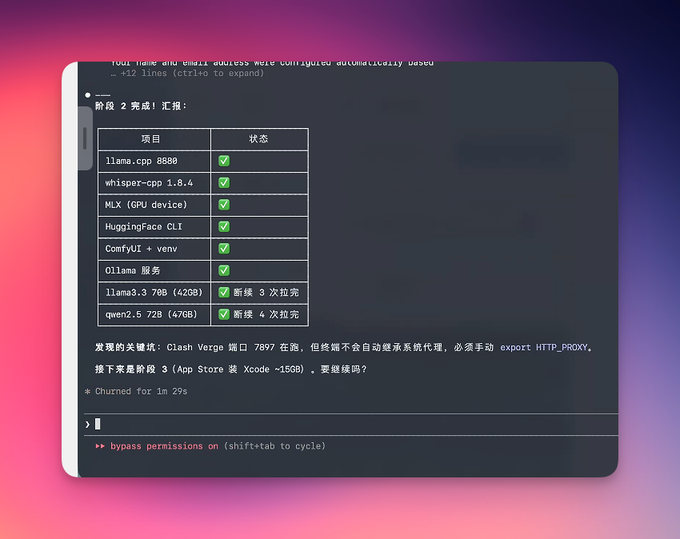Click the green check for HuggingFace CLI
Image resolution: width=680 pixels, height=539 pixels.
(224, 226)
